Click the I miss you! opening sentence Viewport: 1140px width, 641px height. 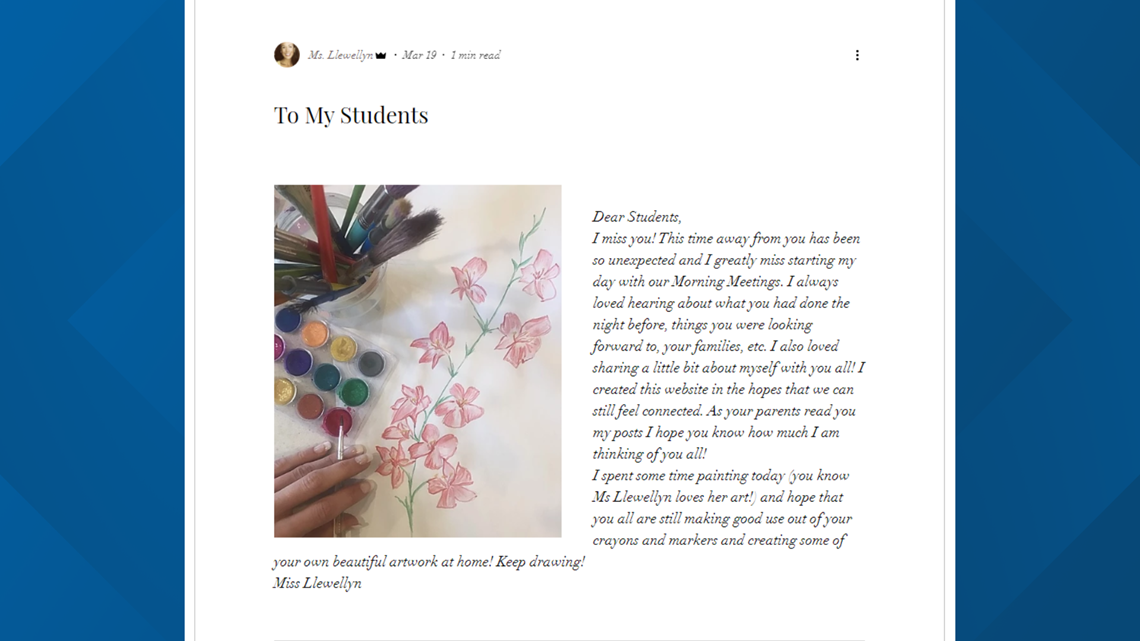pyautogui.click(x=624, y=238)
